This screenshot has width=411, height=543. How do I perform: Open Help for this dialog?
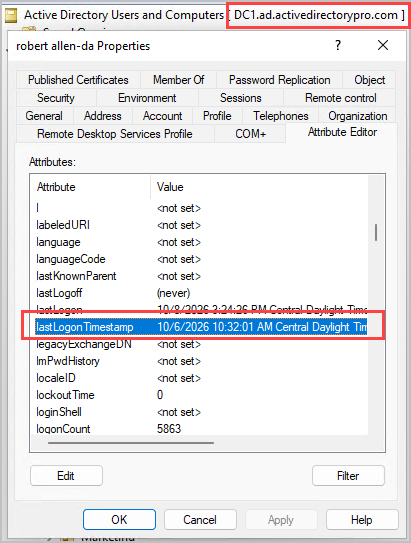pos(362,519)
